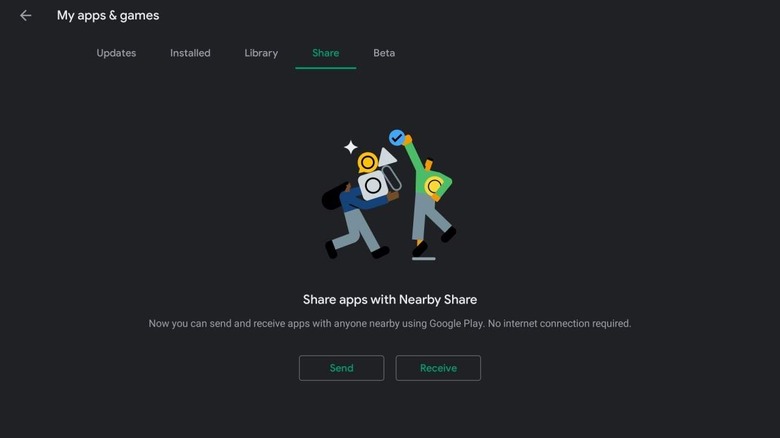The height and width of the screenshot is (438, 780).
Task: Open the Installed tab
Action: coord(190,53)
